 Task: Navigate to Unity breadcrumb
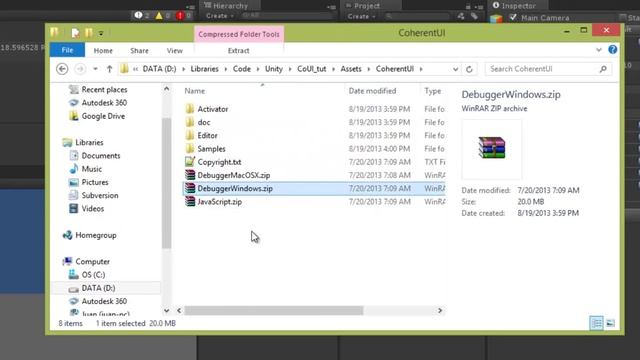pyautogui.click(x=273, y=69)
